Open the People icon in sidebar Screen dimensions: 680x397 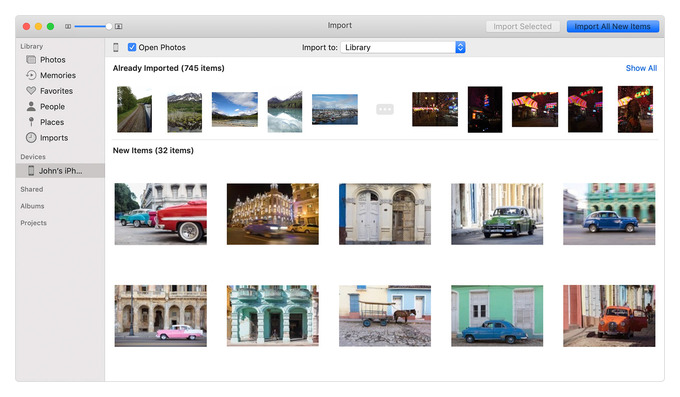point(31,106)
